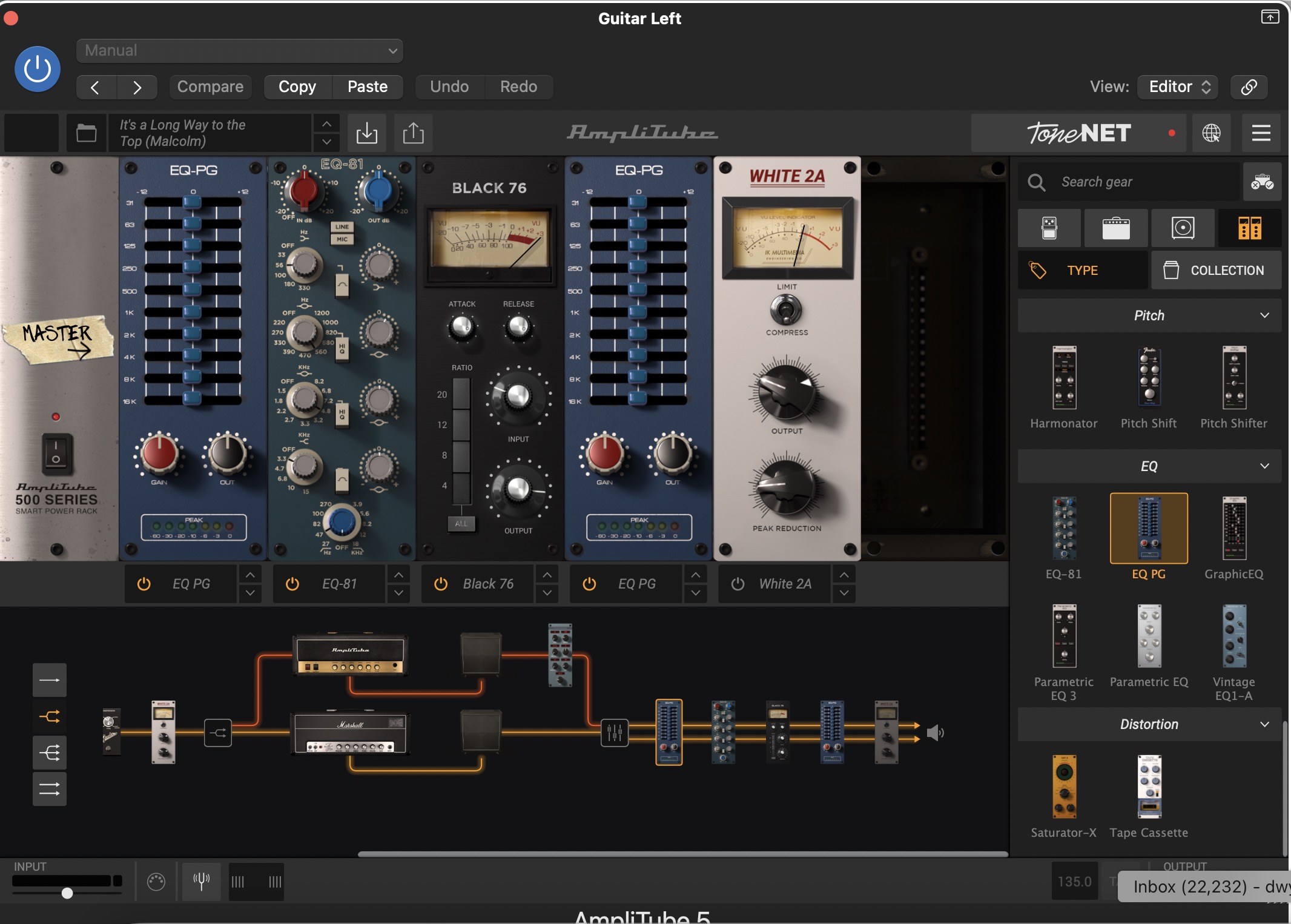Select the stomp pedal gear category
The height and width of the screenshot is (924, 1291).
[x=1049, y=228]
